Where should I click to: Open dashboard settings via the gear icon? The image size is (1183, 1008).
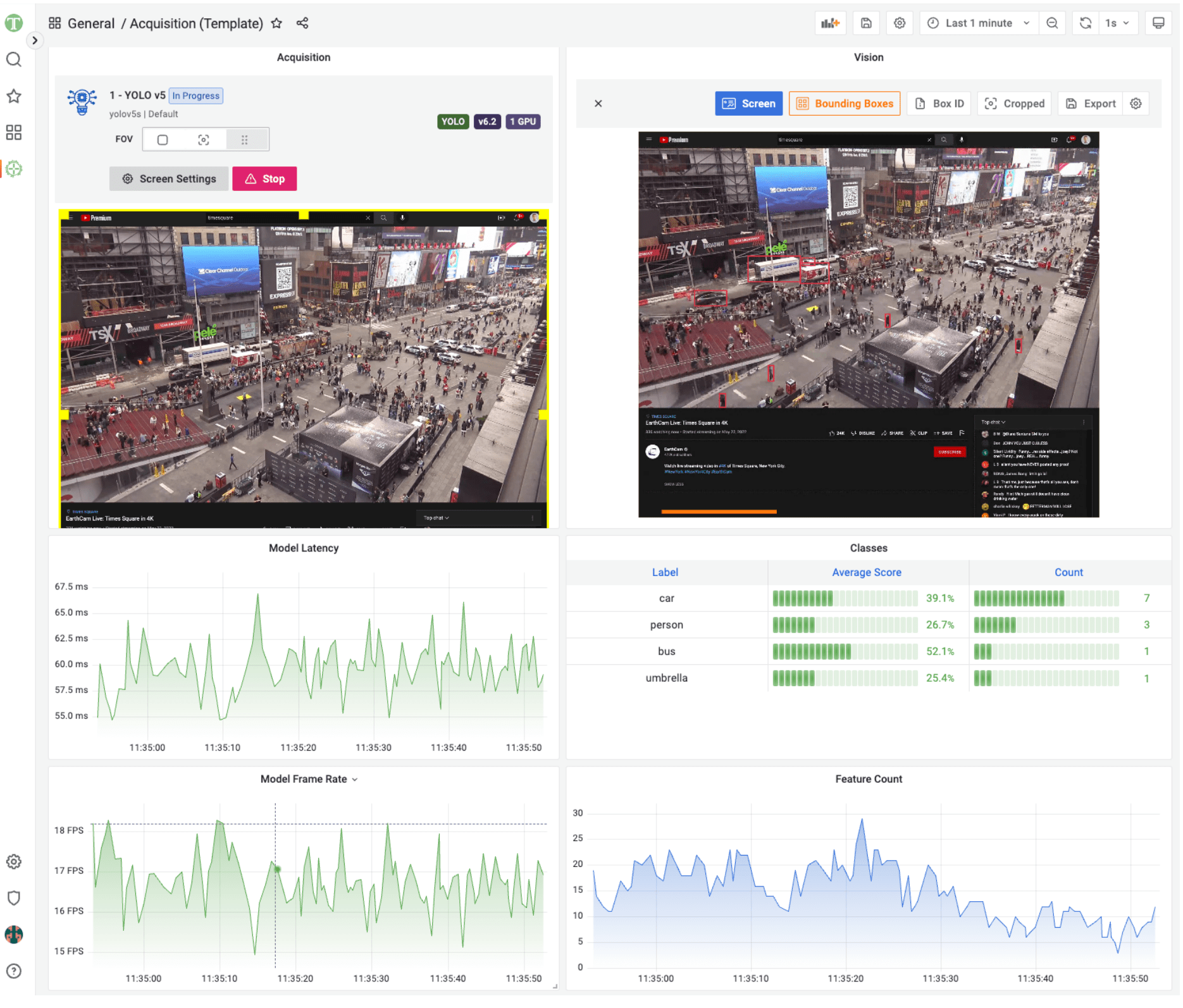click(899, 23)
